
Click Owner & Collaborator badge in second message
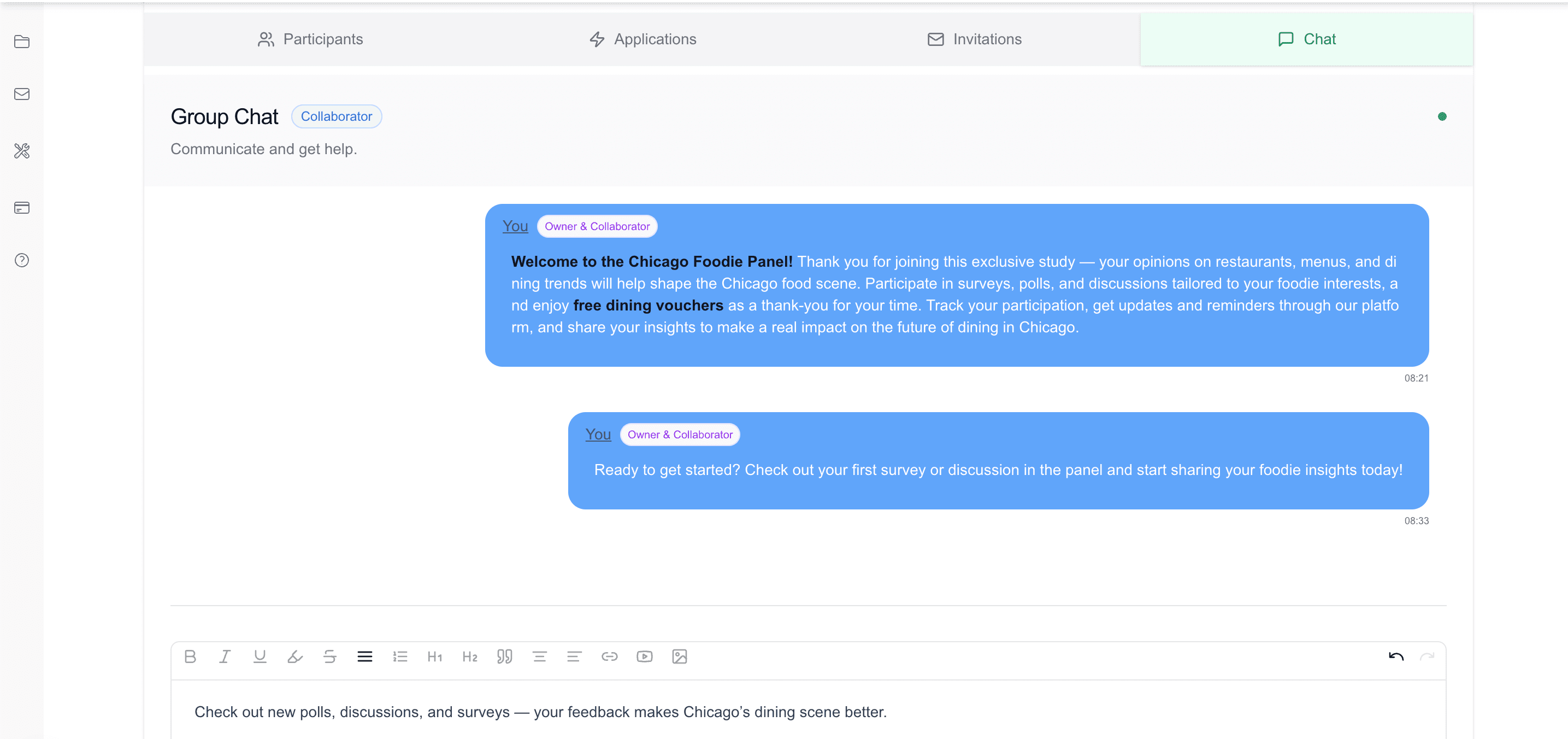pyautogui.click(x=680, y=434)
